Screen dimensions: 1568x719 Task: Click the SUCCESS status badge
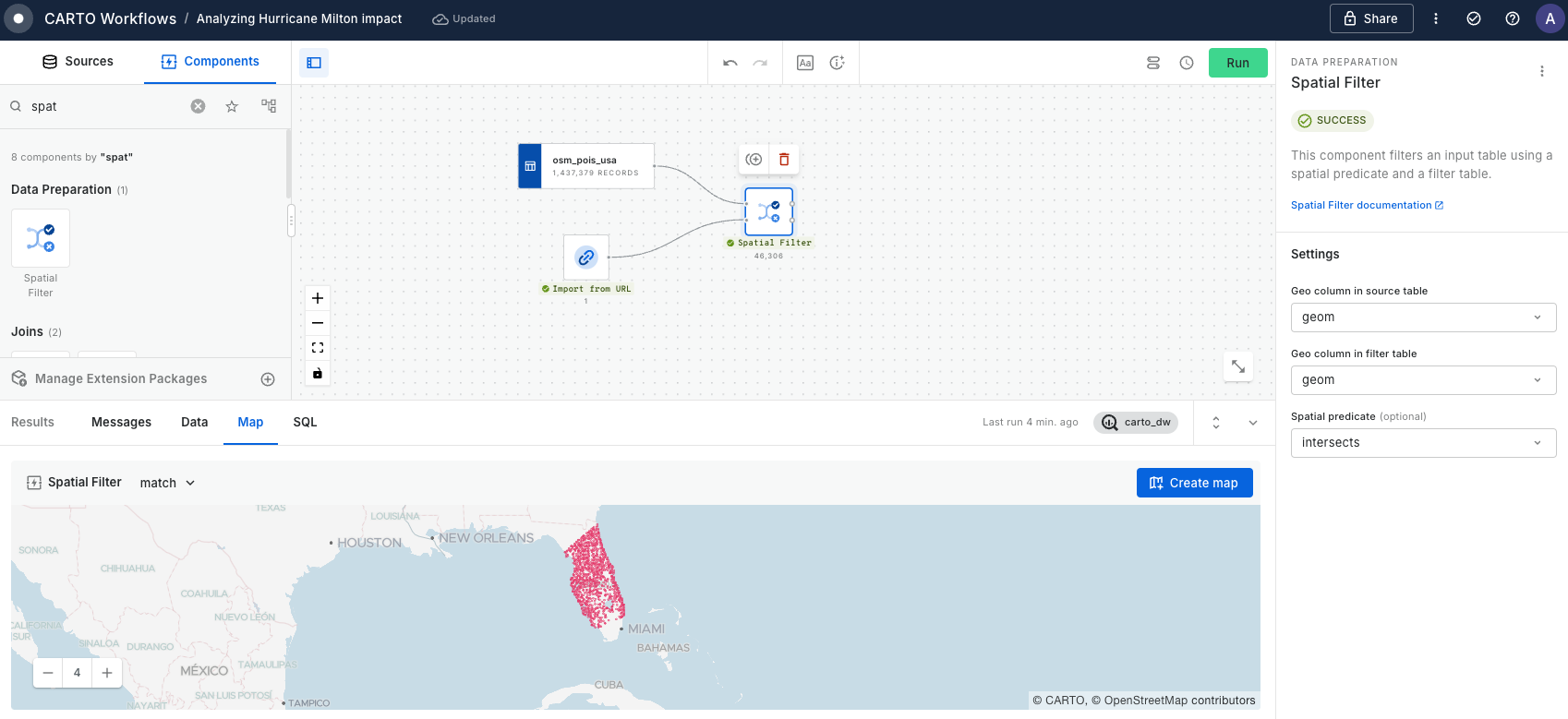pyautogui.click(x=1332, y=121)
